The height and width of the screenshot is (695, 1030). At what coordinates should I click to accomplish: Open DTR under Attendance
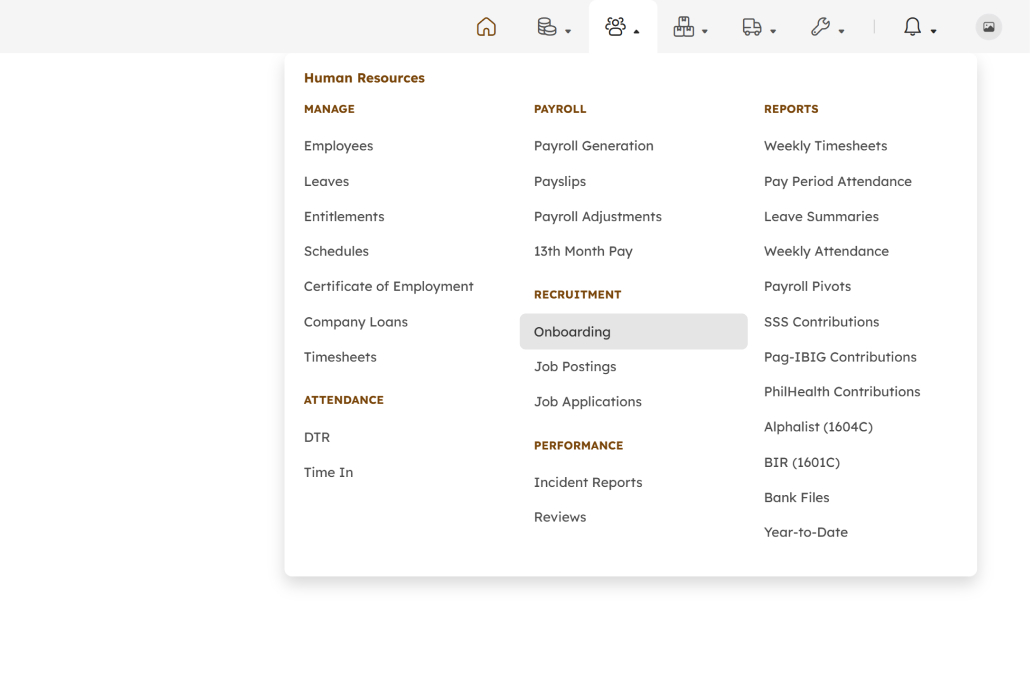pyautogui.click(x=317, y=437)
